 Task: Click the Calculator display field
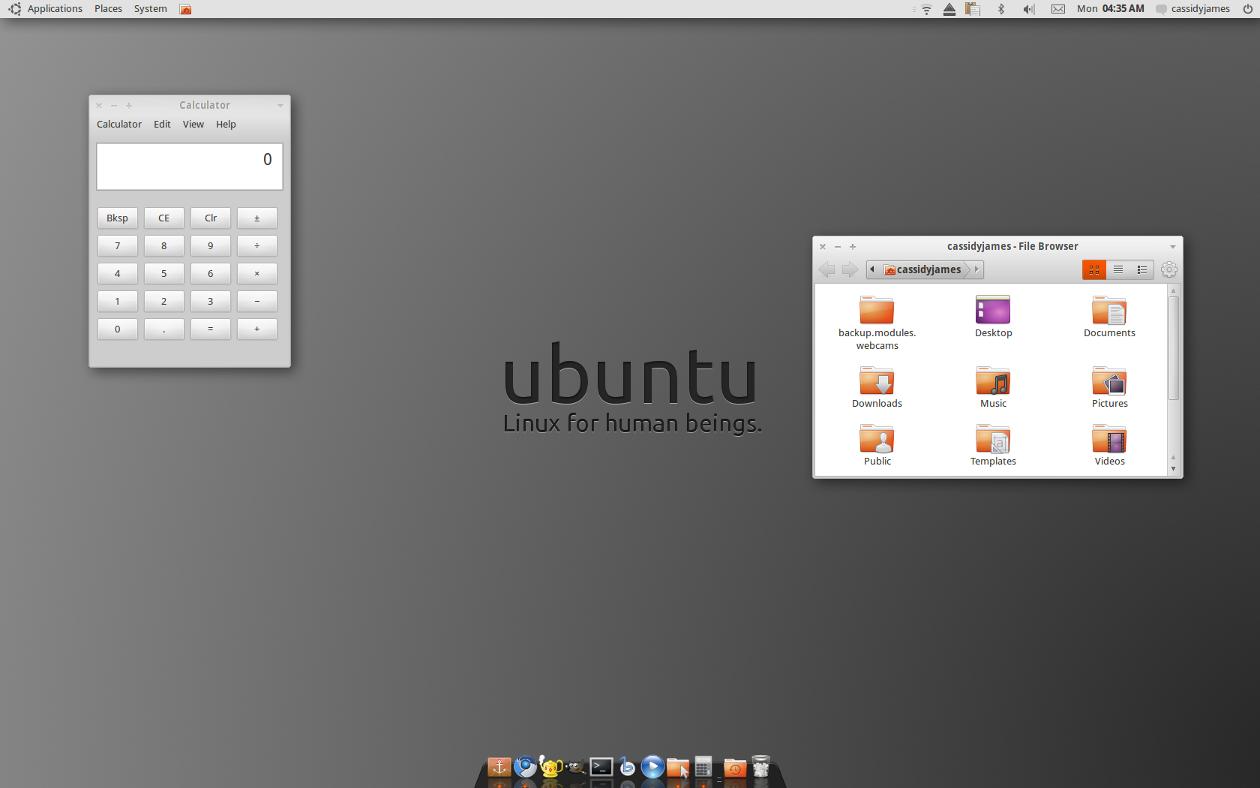(190, 166)
